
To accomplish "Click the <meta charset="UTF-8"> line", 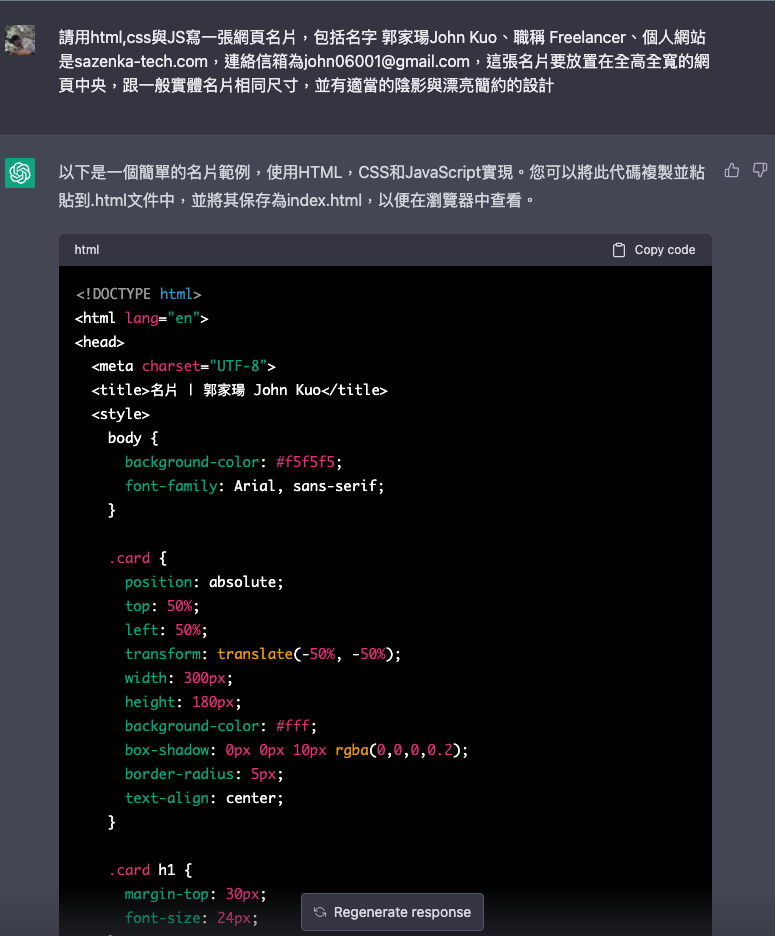I will pyautogui.click(x=183, y=366).
